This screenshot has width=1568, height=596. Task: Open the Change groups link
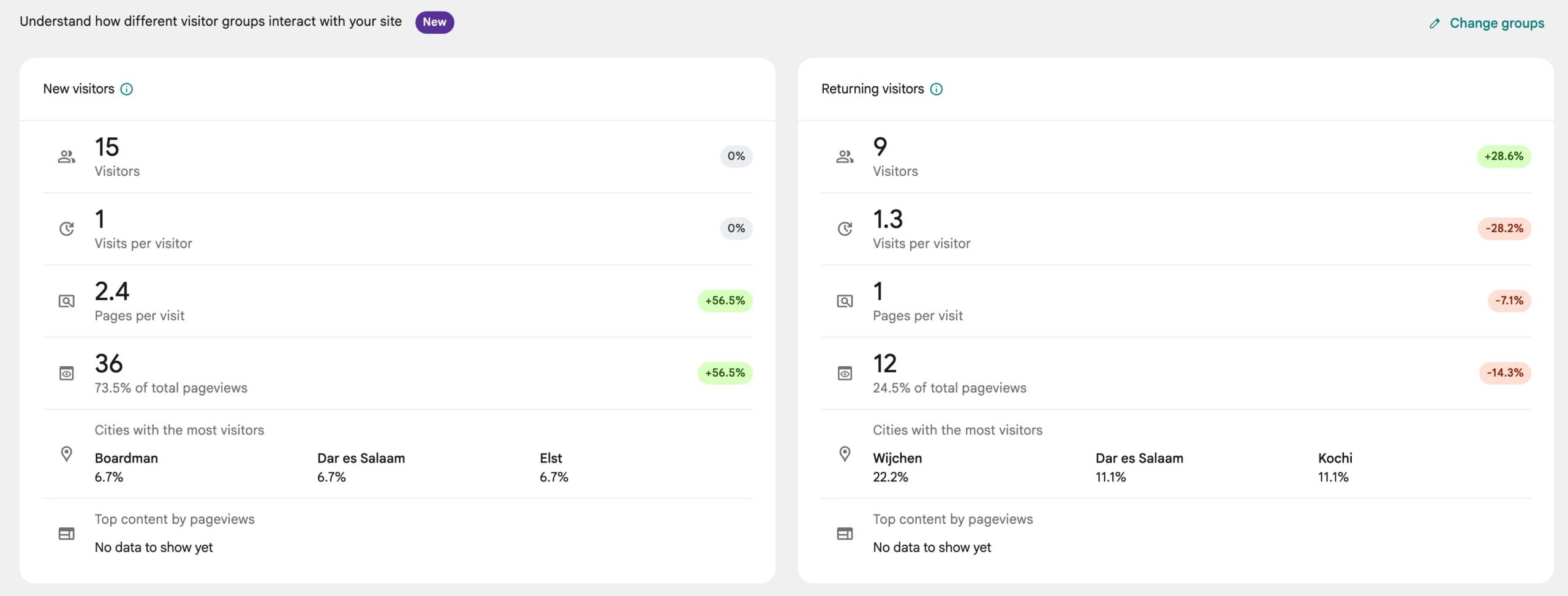pyautogui.click(x=1496, y=23)
